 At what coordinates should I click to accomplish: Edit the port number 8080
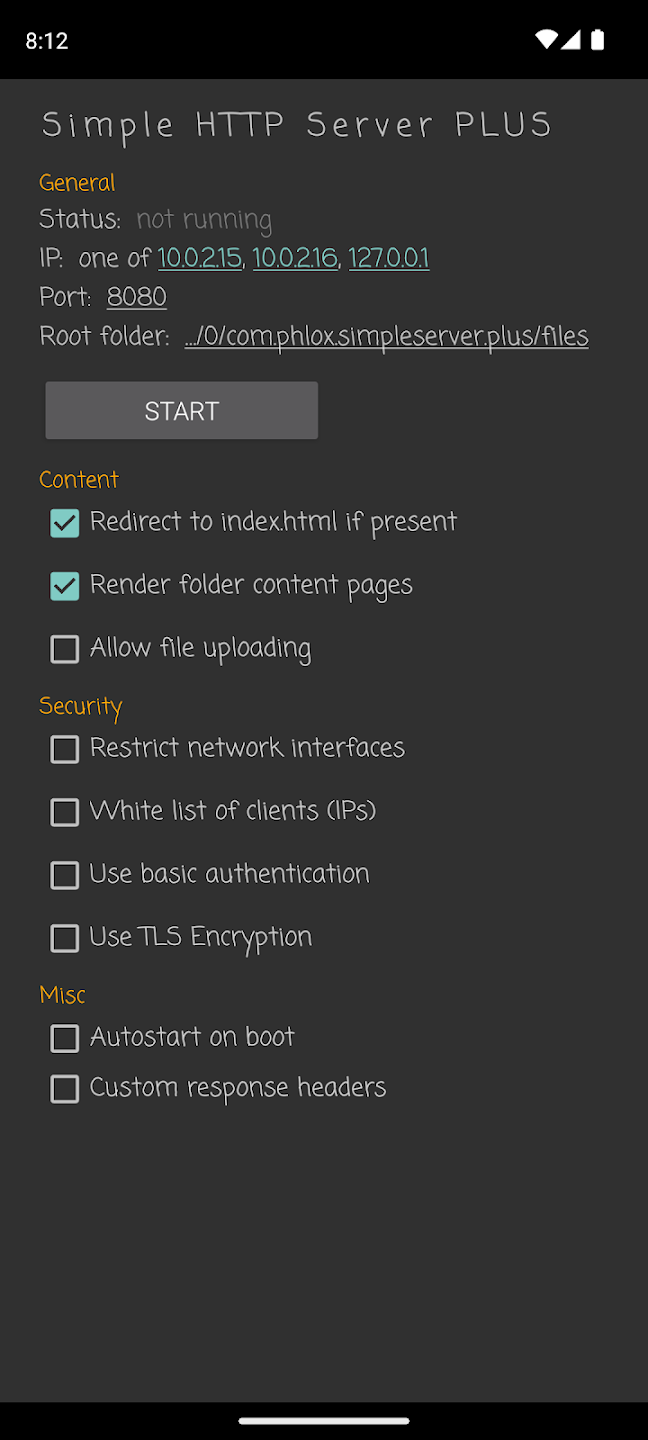(136, 297)
